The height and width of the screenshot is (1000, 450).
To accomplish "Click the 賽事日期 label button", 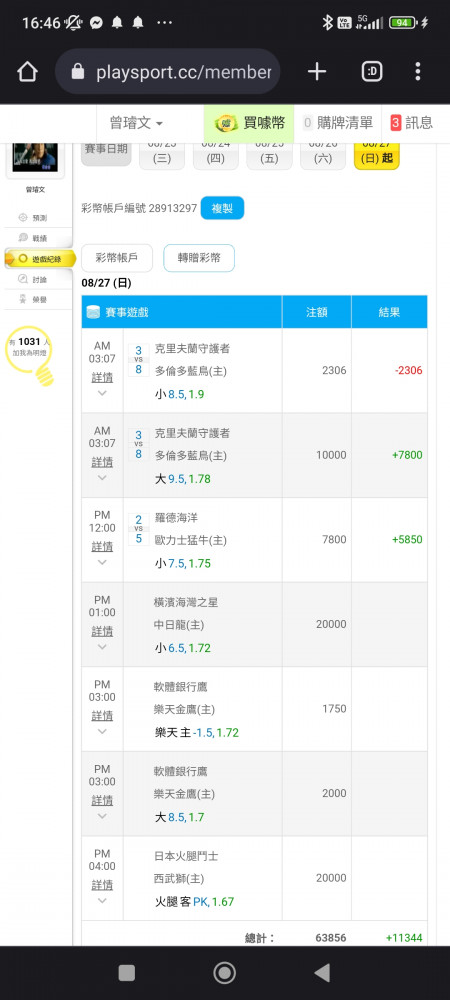I will pyautogui.click(x=105, y=153).
